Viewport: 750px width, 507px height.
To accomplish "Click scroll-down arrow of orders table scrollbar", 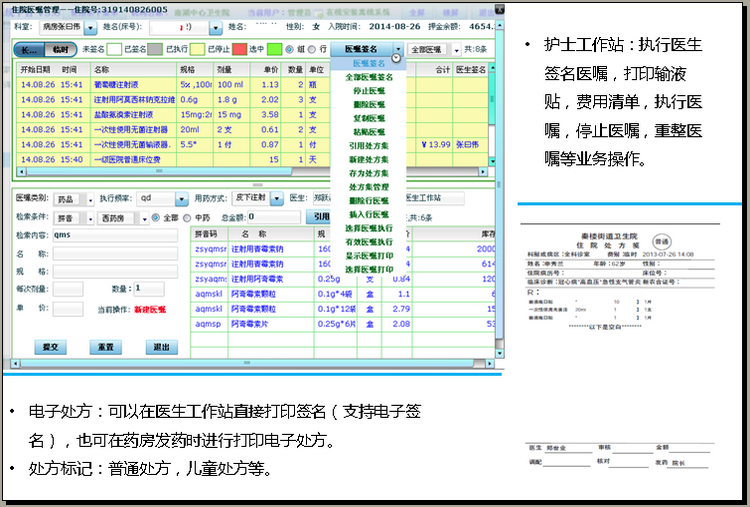I will click(x=492, y=162).
